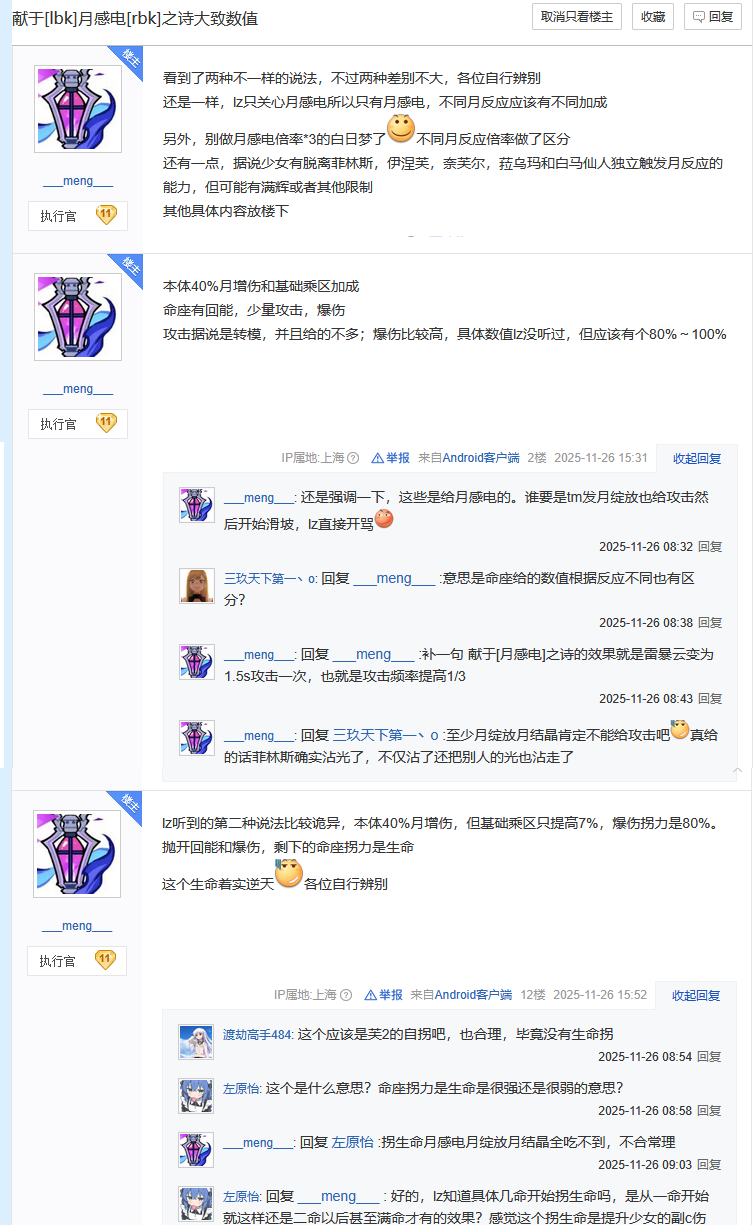Viewport: 753px width, 1225px height.
Task: Open ___meng___ username under the first avatar
Action: 78,181
